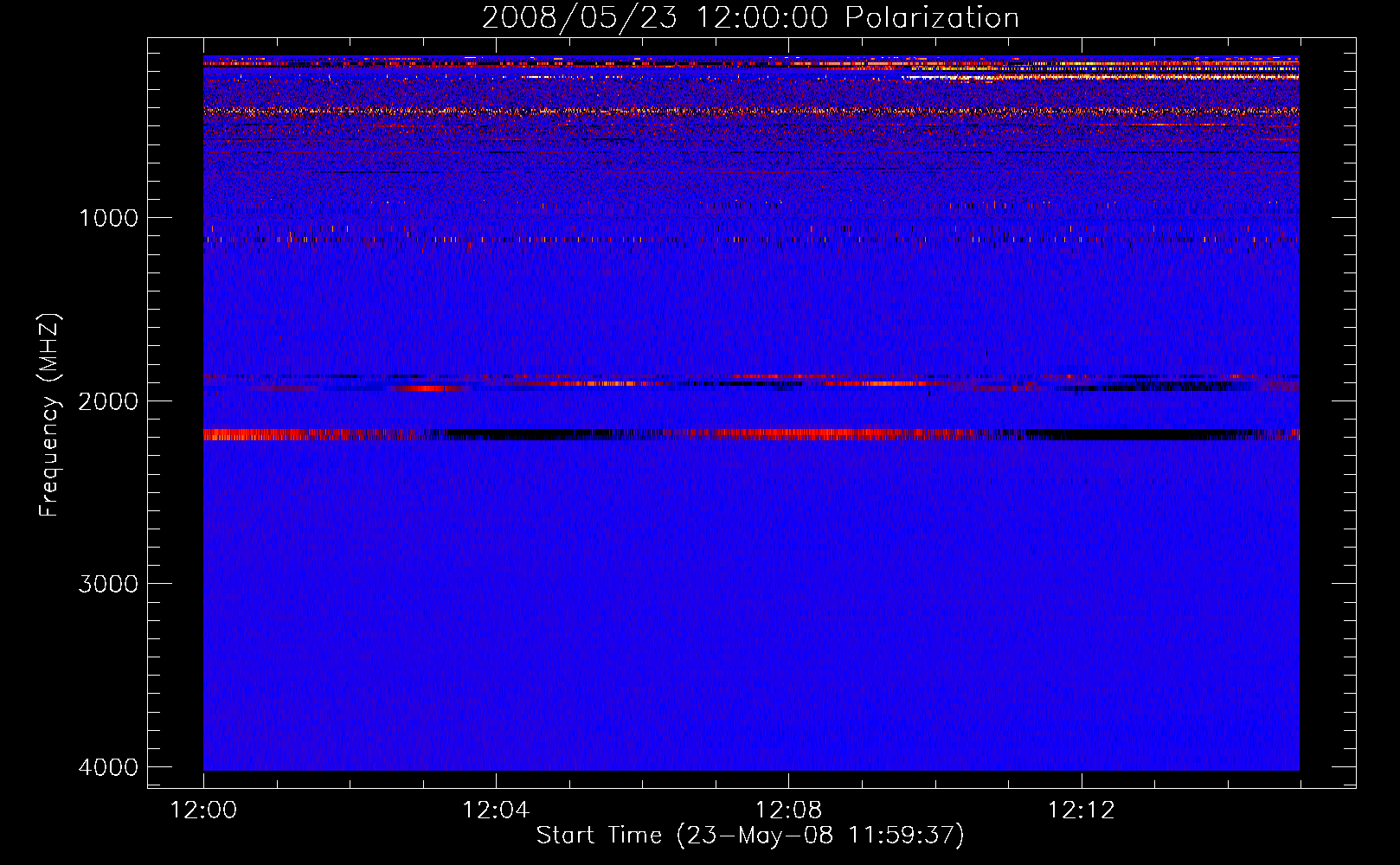Select the '4000' frequency tick label
The width and height of the screenshot is (1400, 865).
click(108, 766)
